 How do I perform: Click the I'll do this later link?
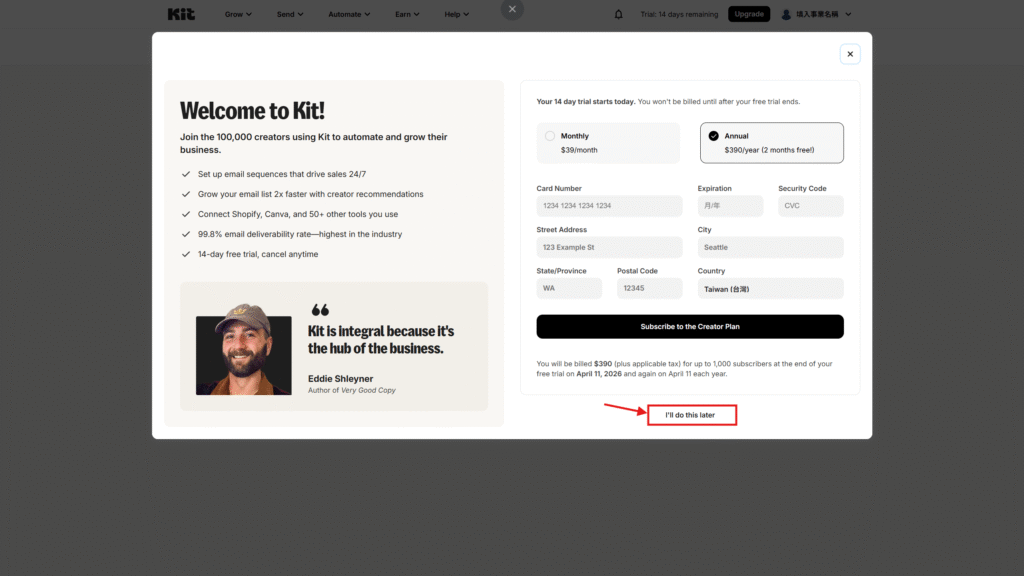pos(691,415)
